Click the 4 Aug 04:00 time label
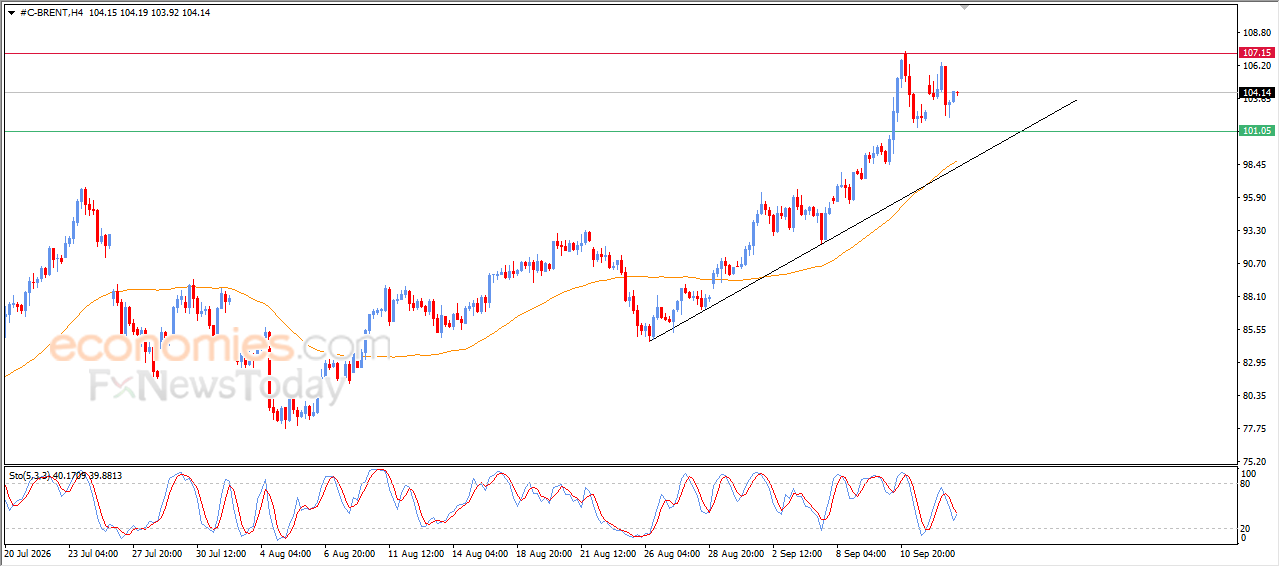Image resolution: width=1280 pixels, height=567 pixels. 284,552
